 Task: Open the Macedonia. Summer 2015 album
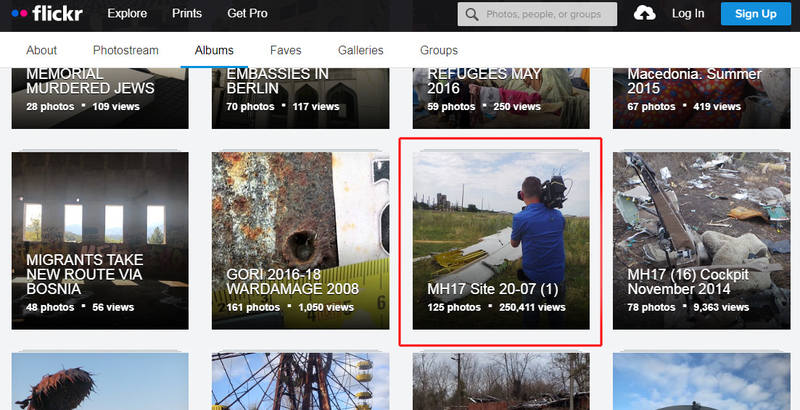point(702,98)
